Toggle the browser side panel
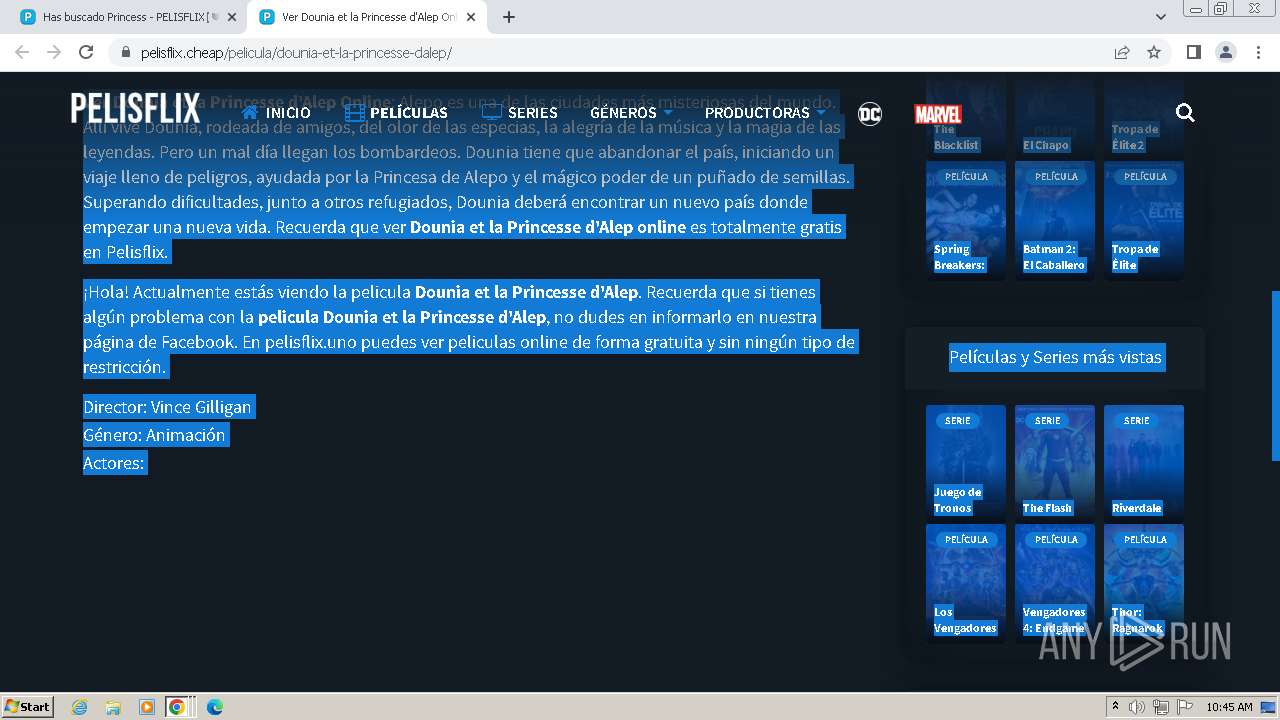 (1193, 52)
